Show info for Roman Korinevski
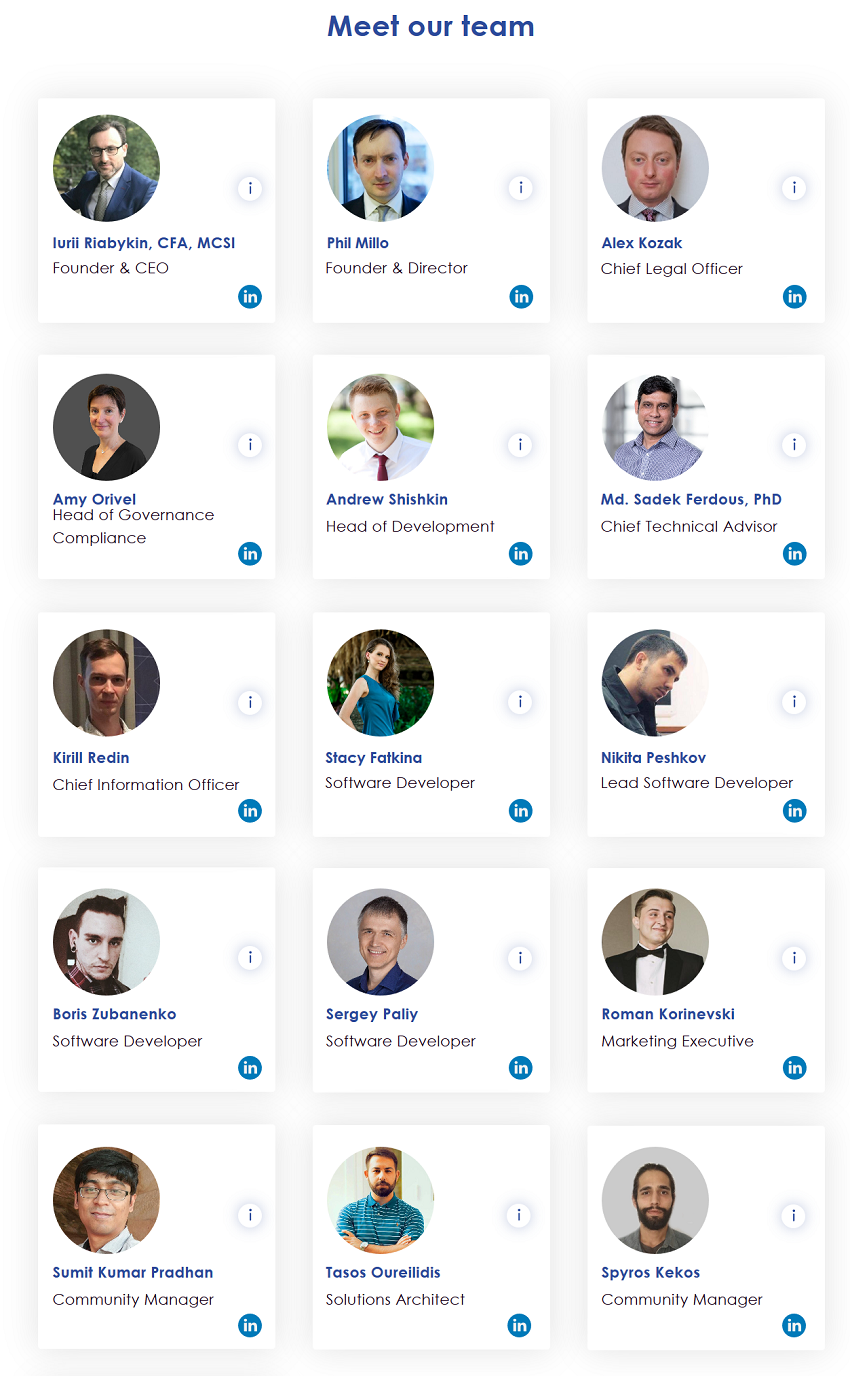Screen dimensions: 850x1376 [x=794, y=958]
